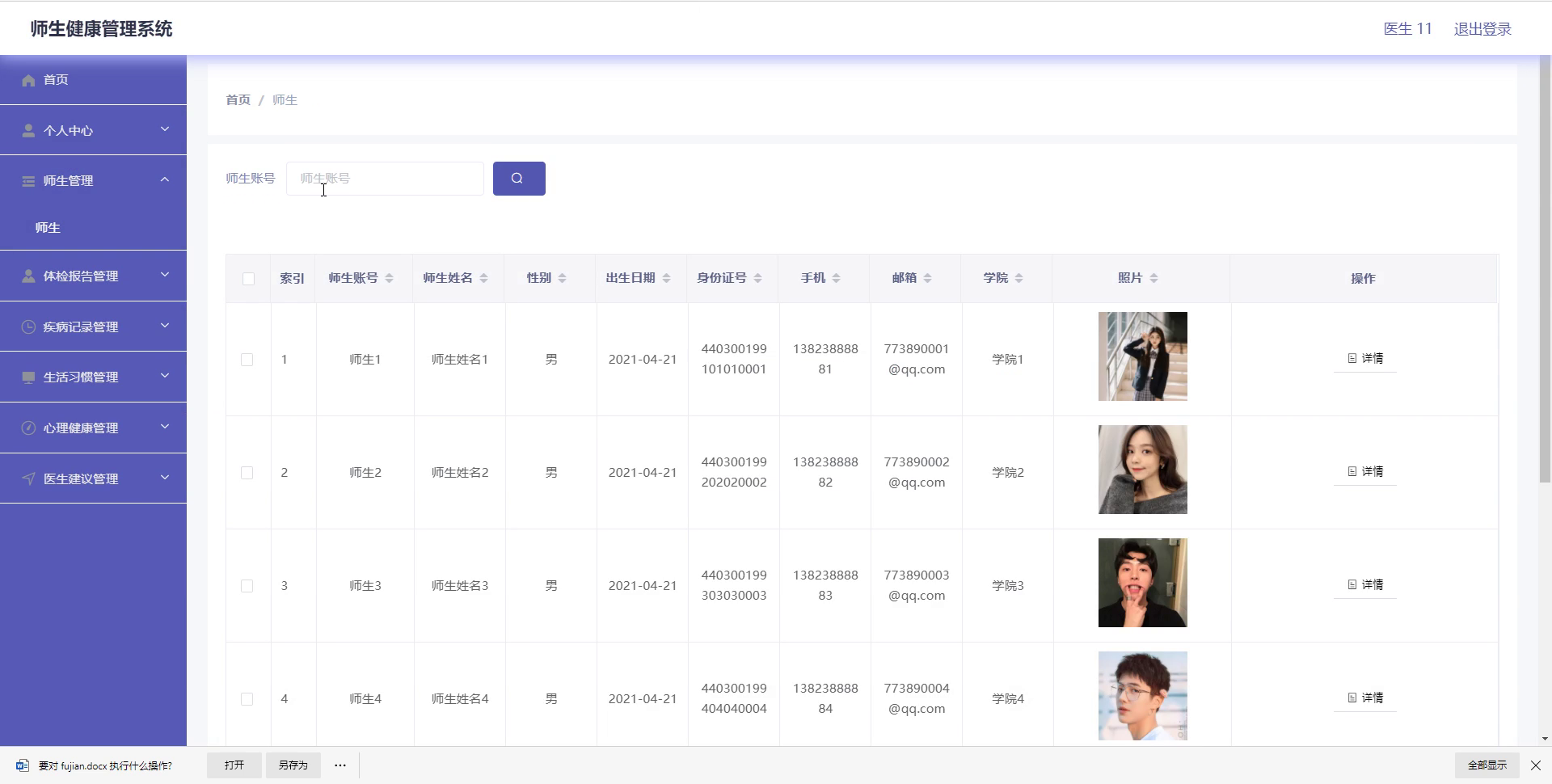Expand the 医生建议管理 chevron
This screenshot has width=1552, height=784.
point(165,478)
